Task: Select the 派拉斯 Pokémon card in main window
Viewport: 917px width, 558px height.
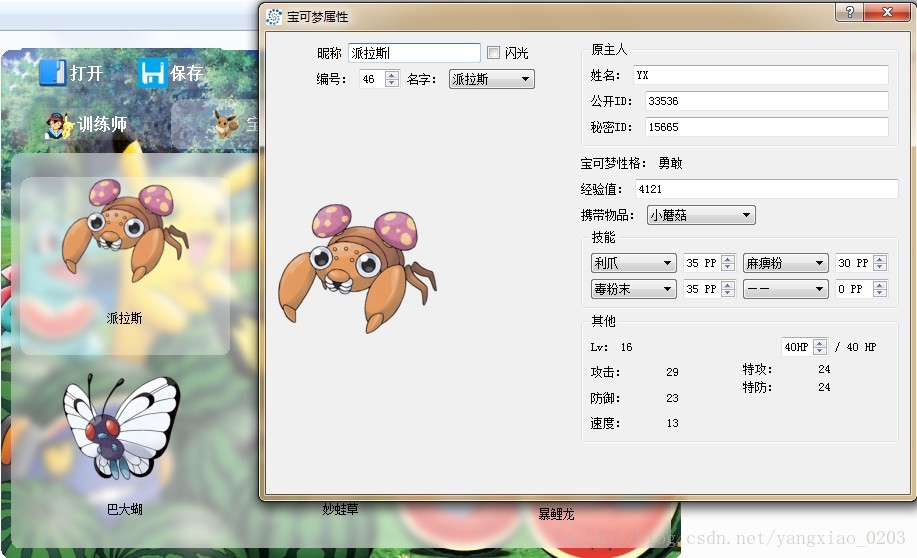Action: coord(125,266)
